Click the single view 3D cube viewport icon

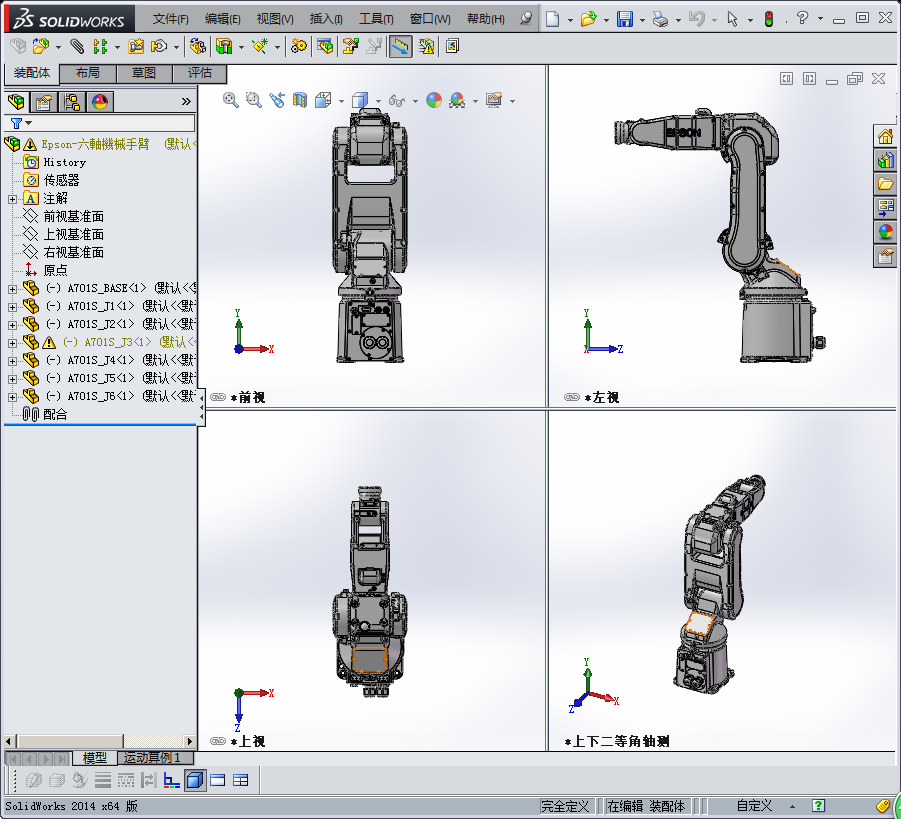[x=195, y=780]
